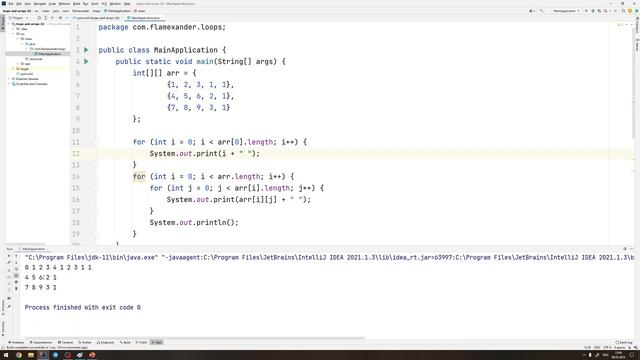Select resources folder in project tree
The height and width of the screenshot is (360, 640).
[34, 59]
